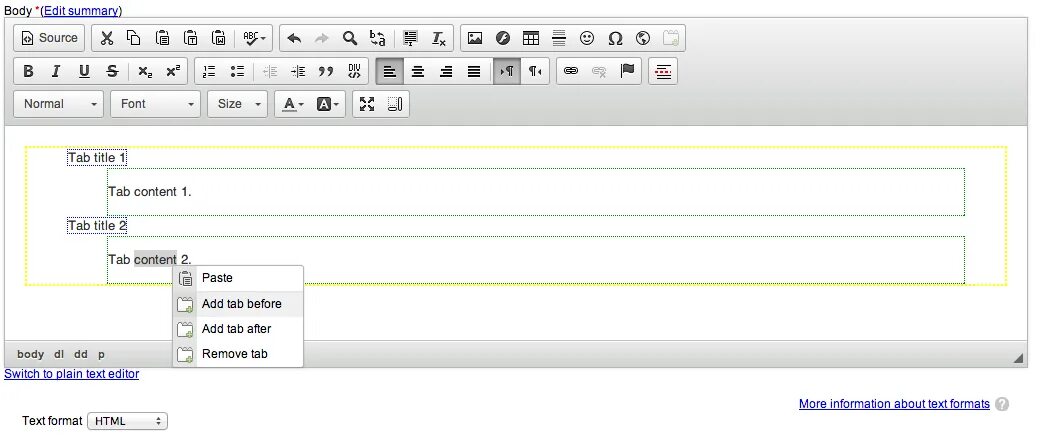This screenshot has height=437, width=1040.
Task: Click the Undo arrow icon
Action: point(294,38)
